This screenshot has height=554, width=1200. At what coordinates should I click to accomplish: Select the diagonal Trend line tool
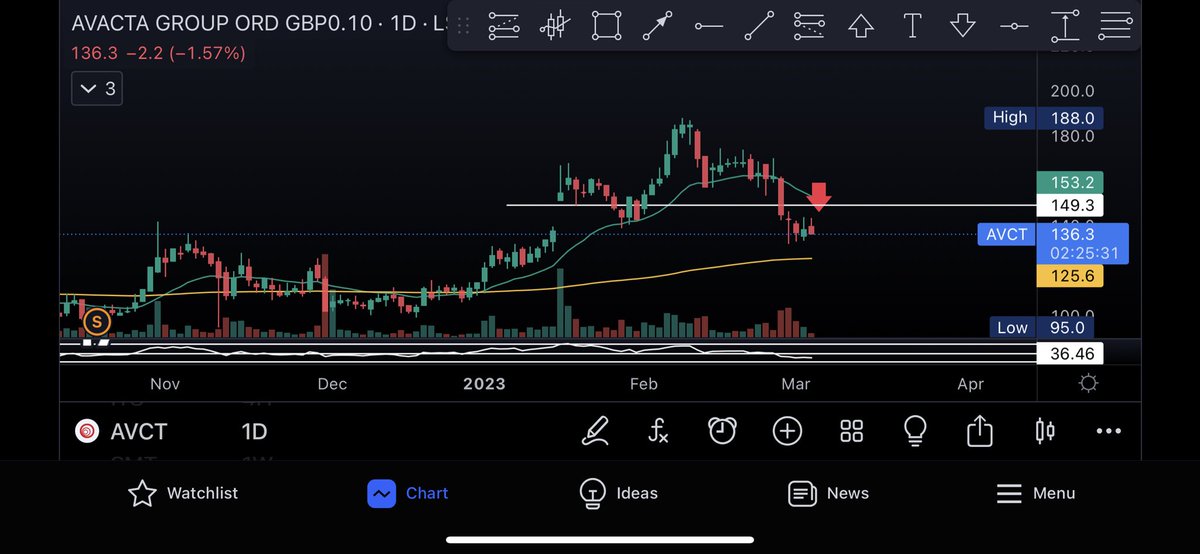point(759,25)
